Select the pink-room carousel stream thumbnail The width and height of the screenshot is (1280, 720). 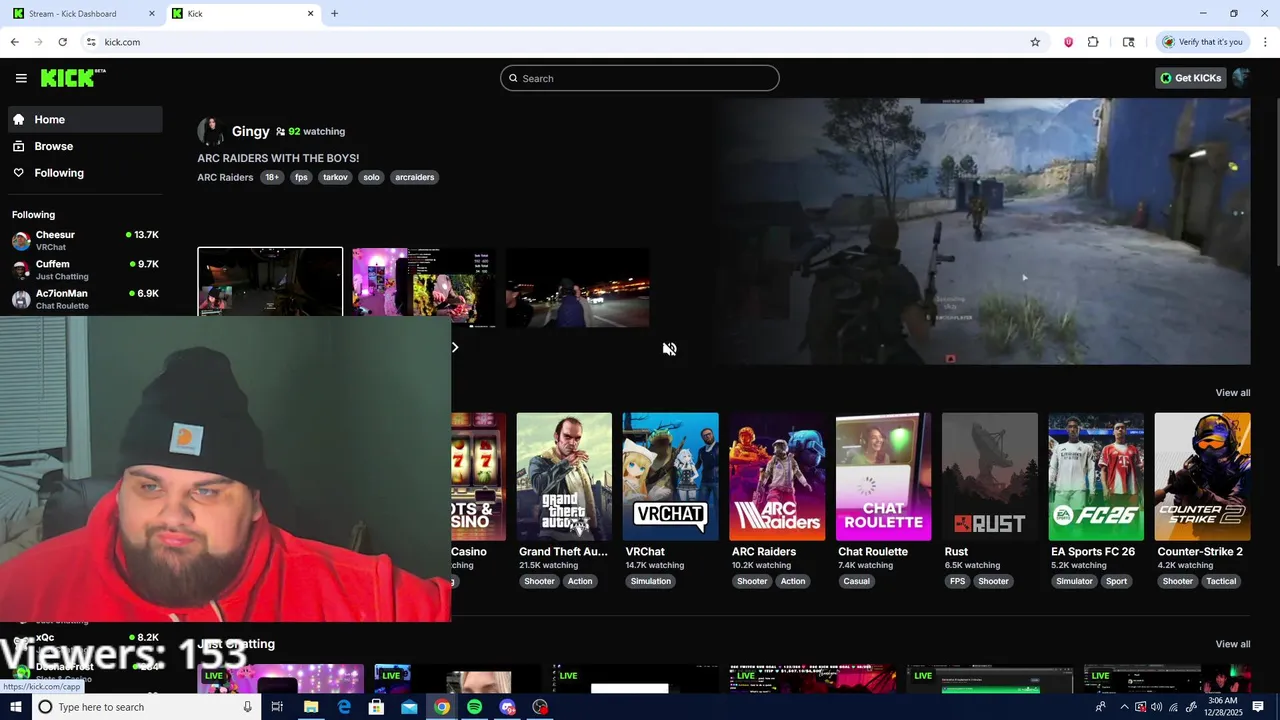point(424,287)
